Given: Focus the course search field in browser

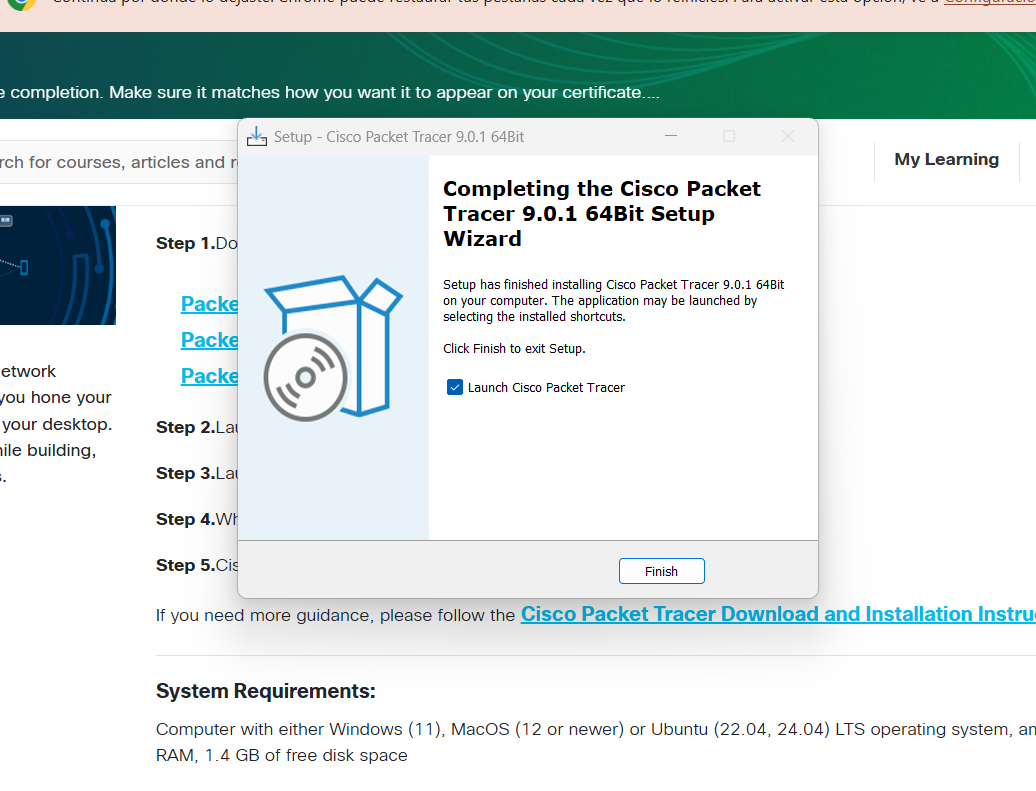Looking at the screenshot, I should (x=119, y=162).
